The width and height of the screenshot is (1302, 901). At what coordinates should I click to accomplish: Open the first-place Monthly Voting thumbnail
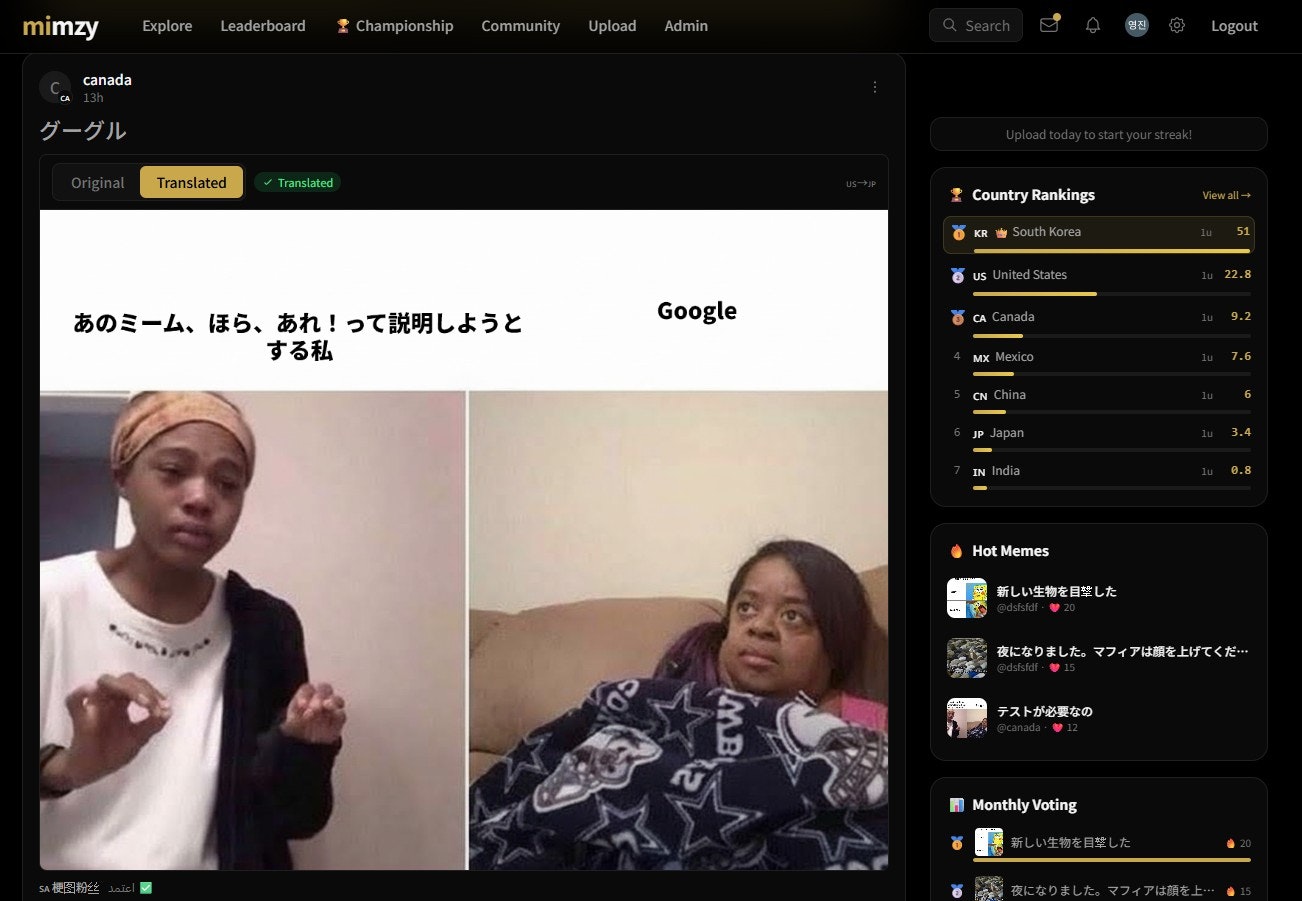pos(989,842)
